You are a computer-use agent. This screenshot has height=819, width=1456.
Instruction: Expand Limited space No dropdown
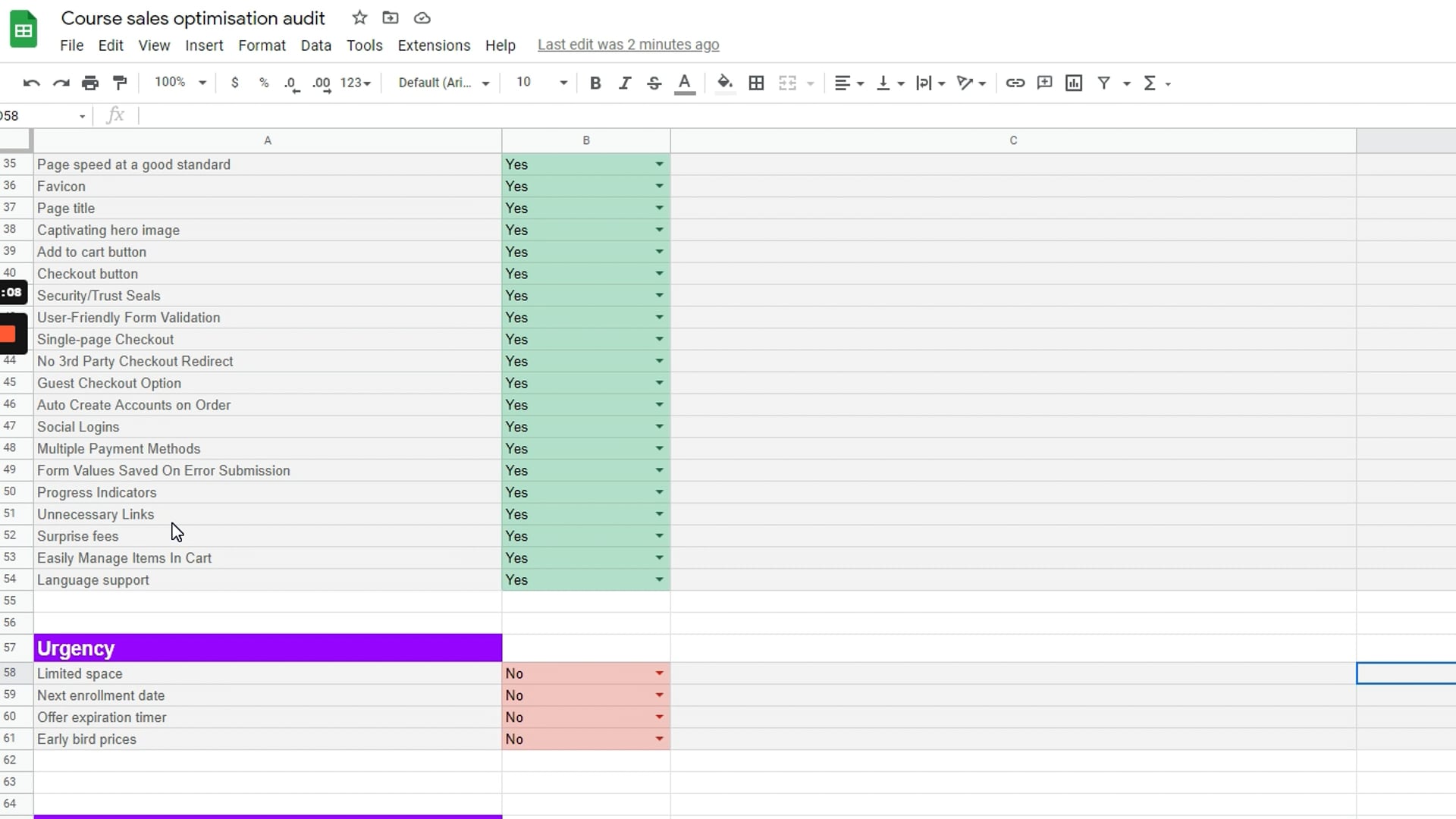pos(659,673)
